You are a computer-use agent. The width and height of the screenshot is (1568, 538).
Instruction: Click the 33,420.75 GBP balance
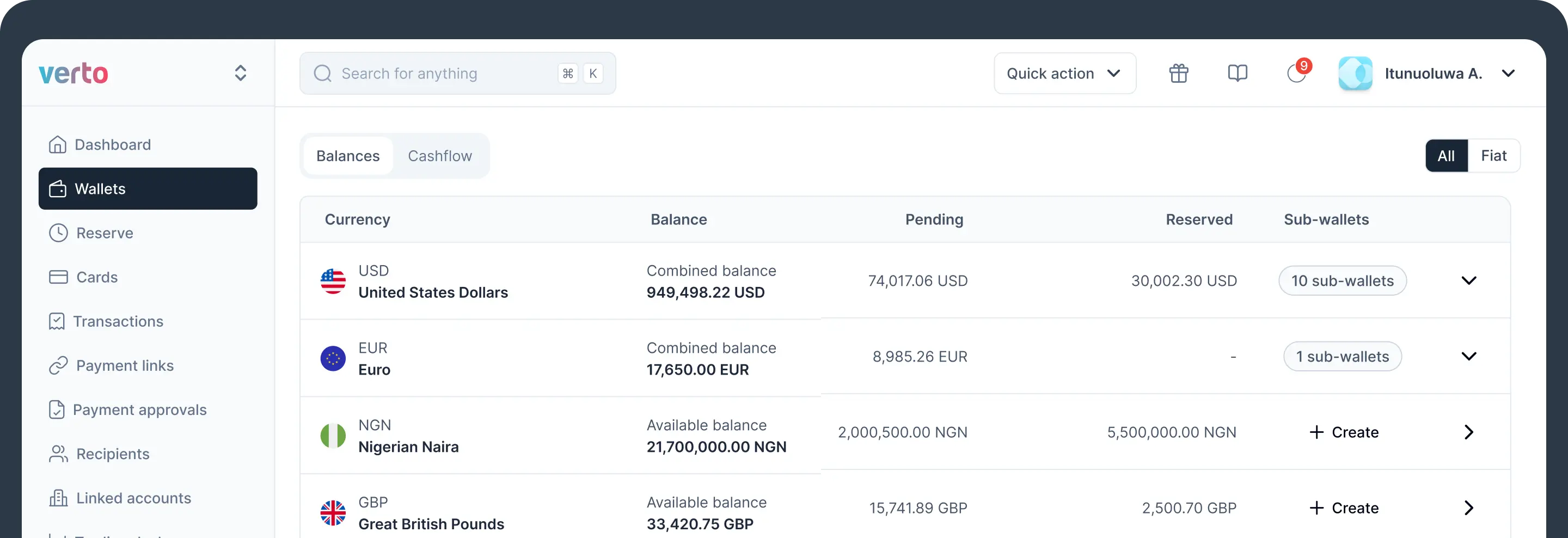click(x=700, y=524)
